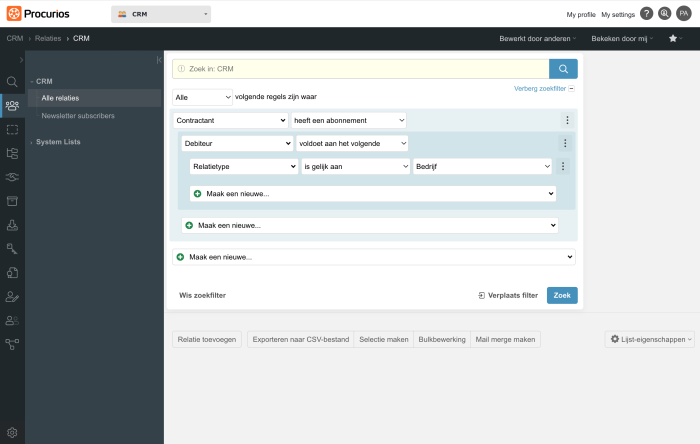Click Exporteren naar CSV-bestand button
Viewport: 700px width, 444px height.
(300, 340)
